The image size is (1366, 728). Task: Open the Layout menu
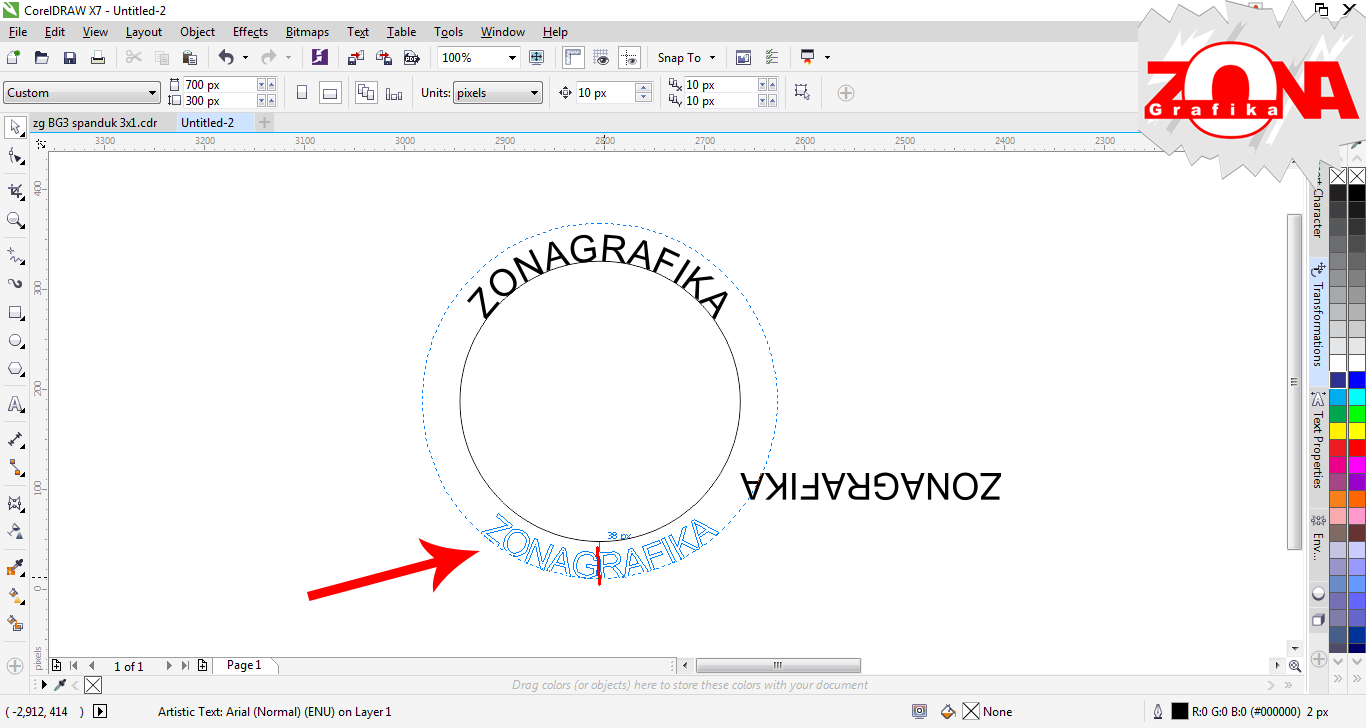click(144, 32)
